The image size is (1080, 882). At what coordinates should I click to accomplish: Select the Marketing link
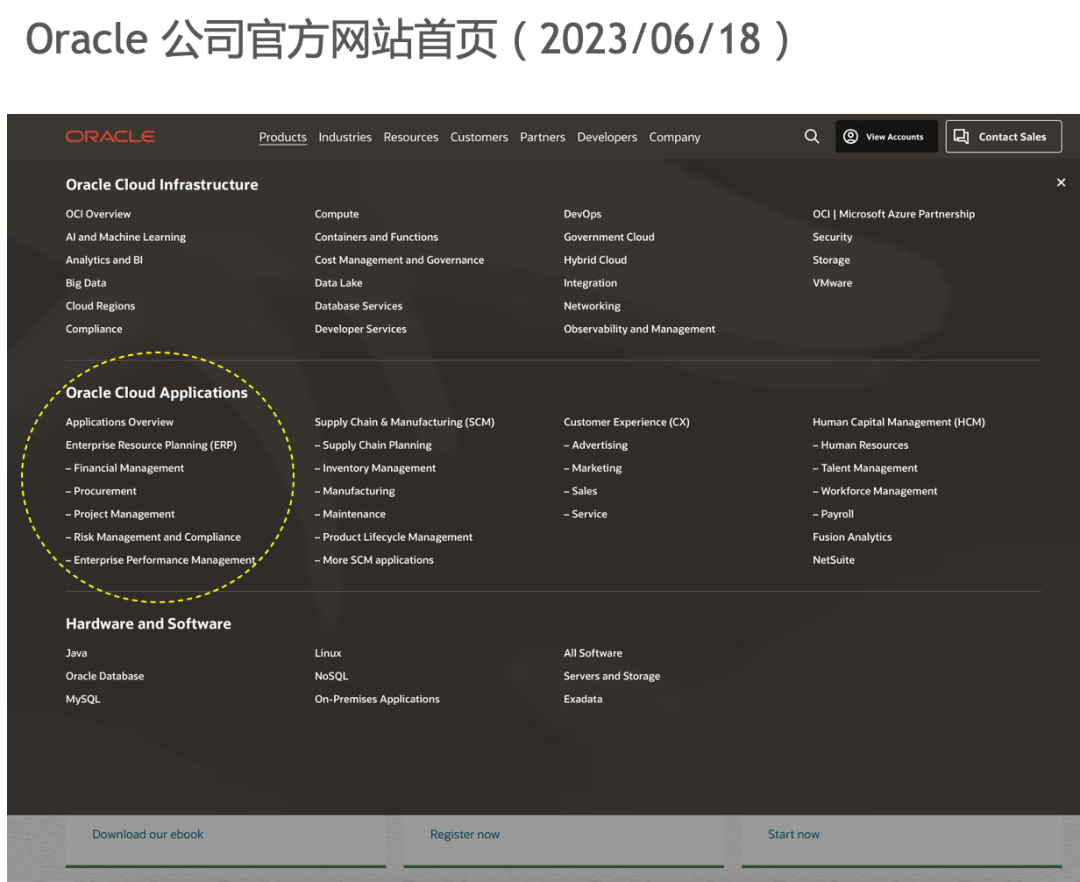coord(593,468)
